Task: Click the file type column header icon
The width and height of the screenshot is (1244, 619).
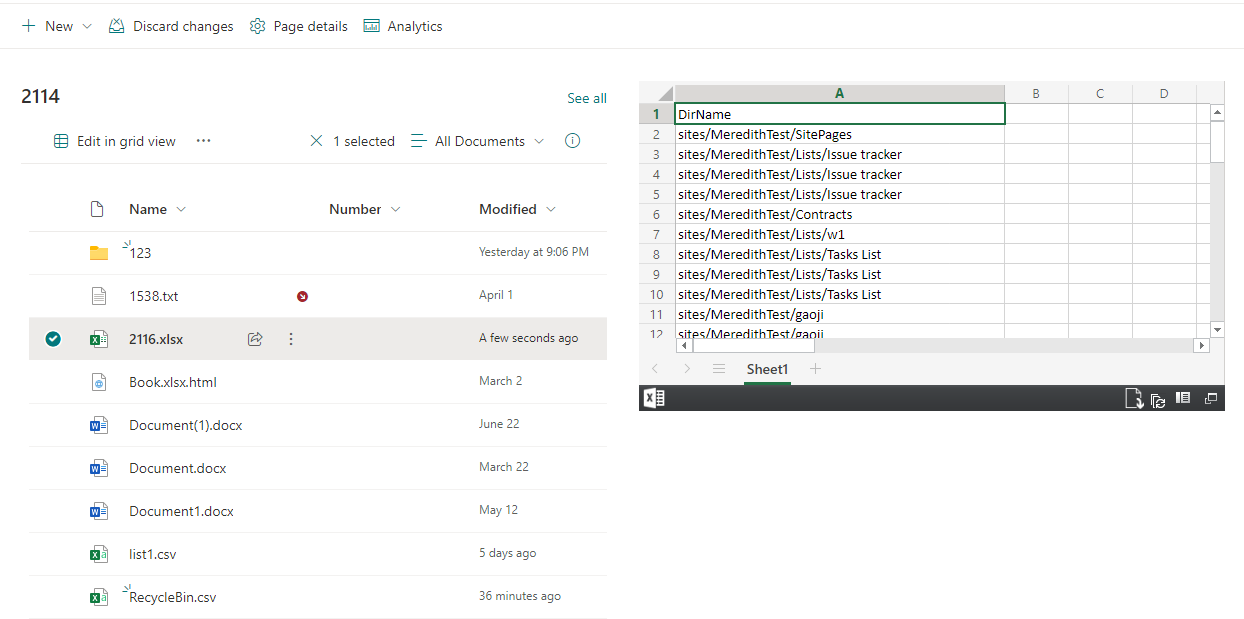Action: [x=97, y=209]
